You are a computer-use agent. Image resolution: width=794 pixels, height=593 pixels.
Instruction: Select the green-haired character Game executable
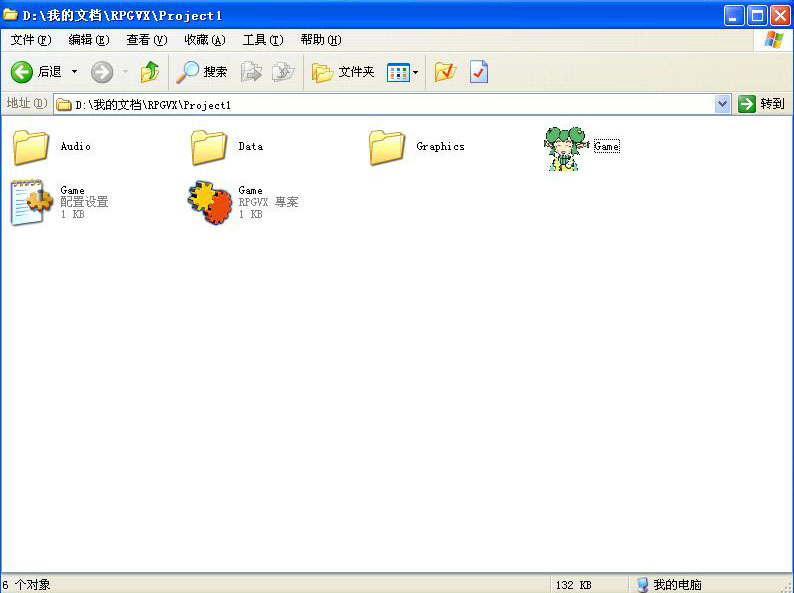[x=566, y=148]
